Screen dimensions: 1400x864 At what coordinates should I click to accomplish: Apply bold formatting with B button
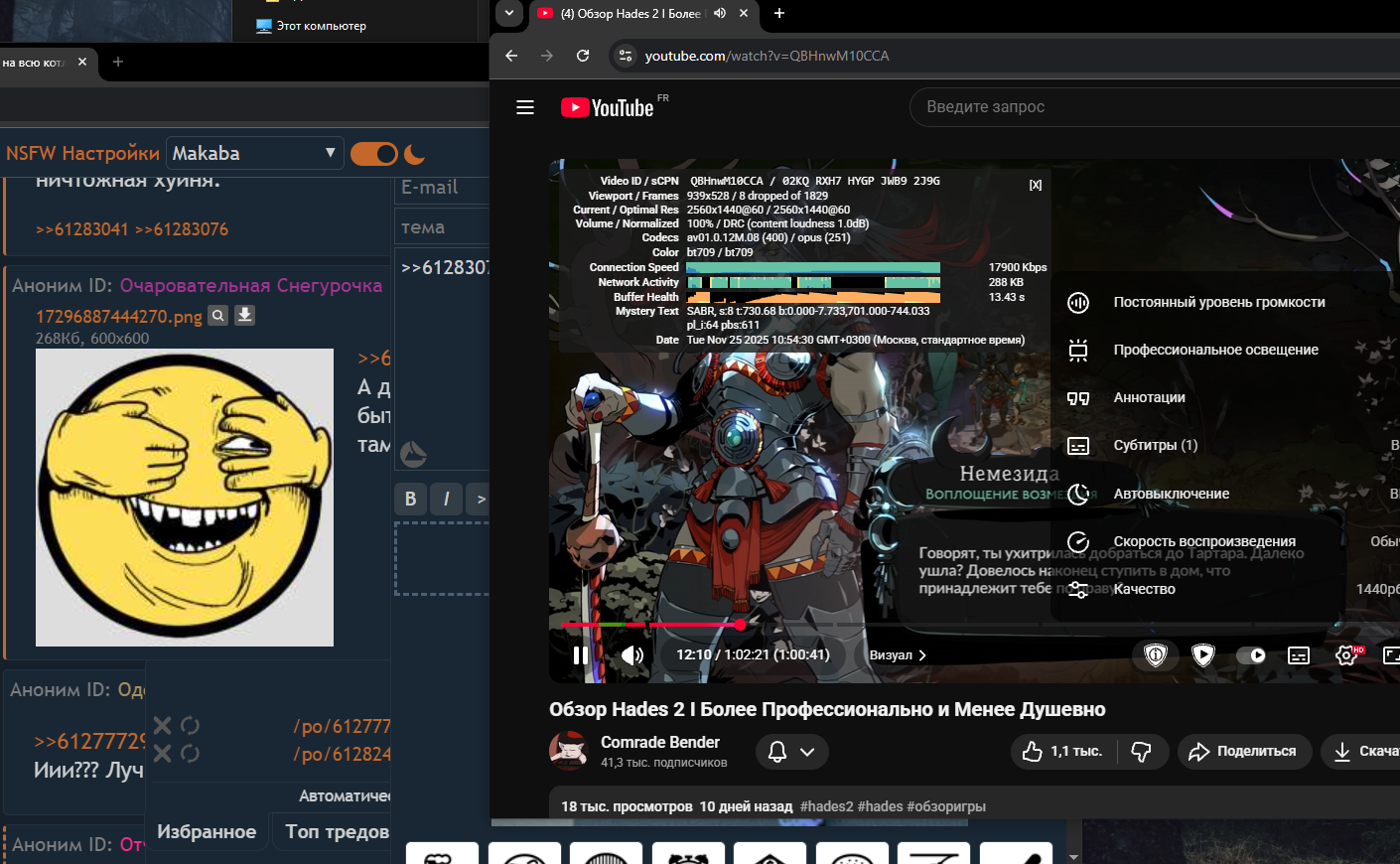411,499
